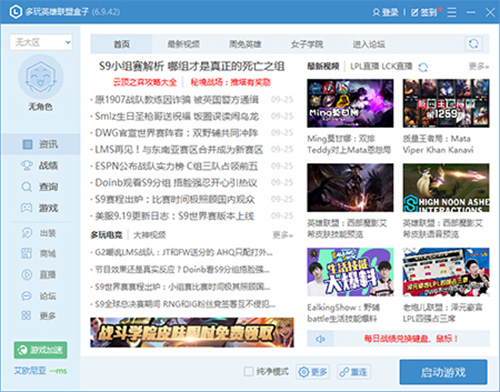The width and height of the screenshot is (500, 392).
Task: Switch to the 周免英雄 tab
Action: pyautogui.click(x=245, y=44)
